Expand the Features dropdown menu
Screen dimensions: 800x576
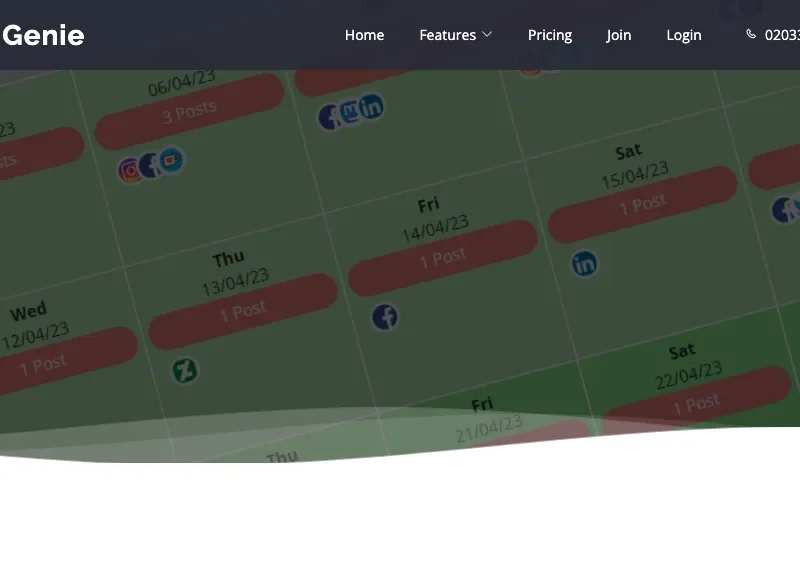447,35
